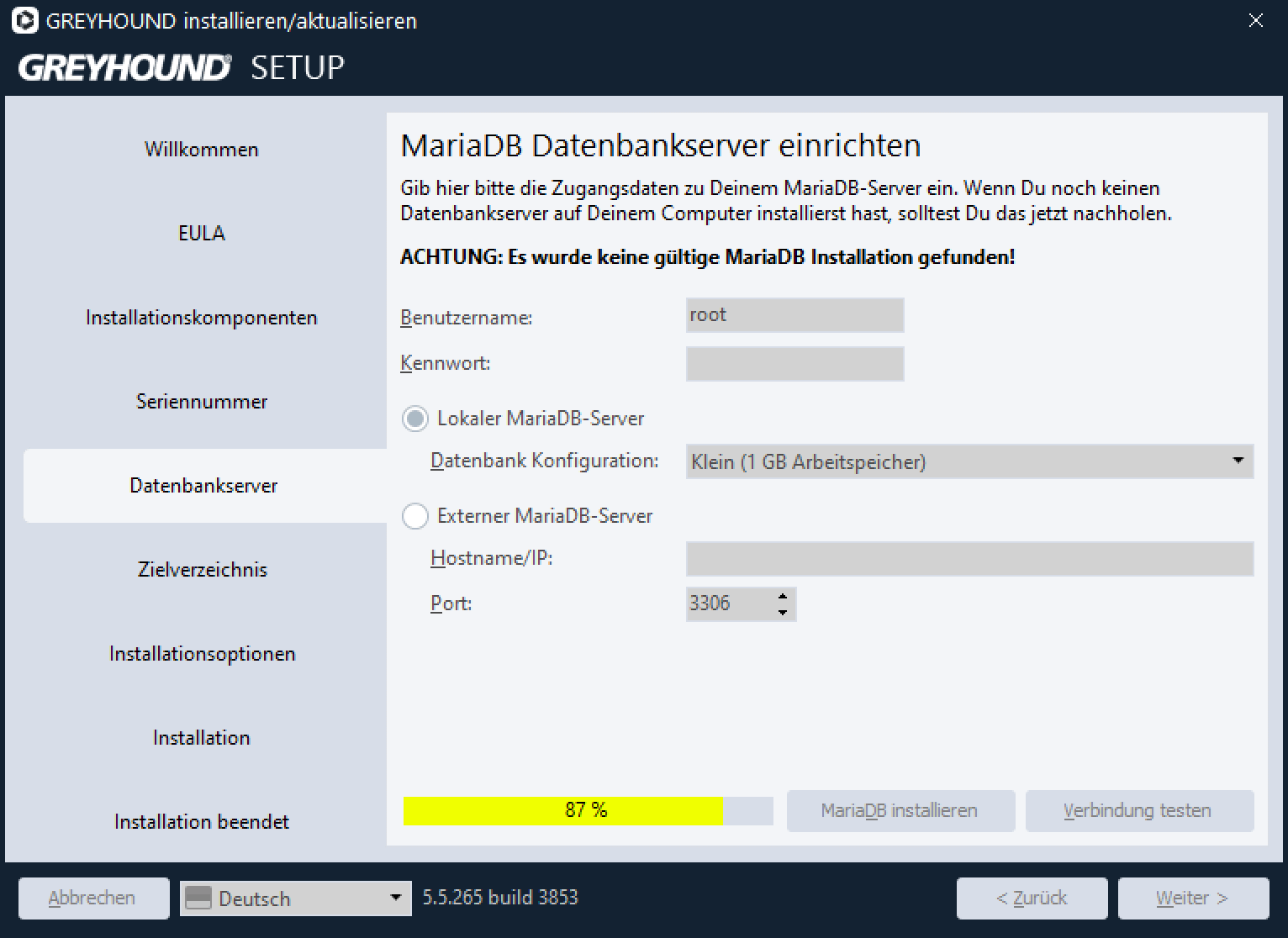Go to the Installationskomponenten step
1288x938 pixels.
point(202,318)
